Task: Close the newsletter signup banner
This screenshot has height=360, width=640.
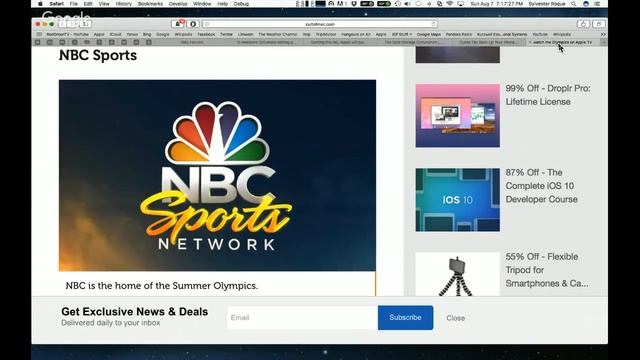Action: pos(456,318)
